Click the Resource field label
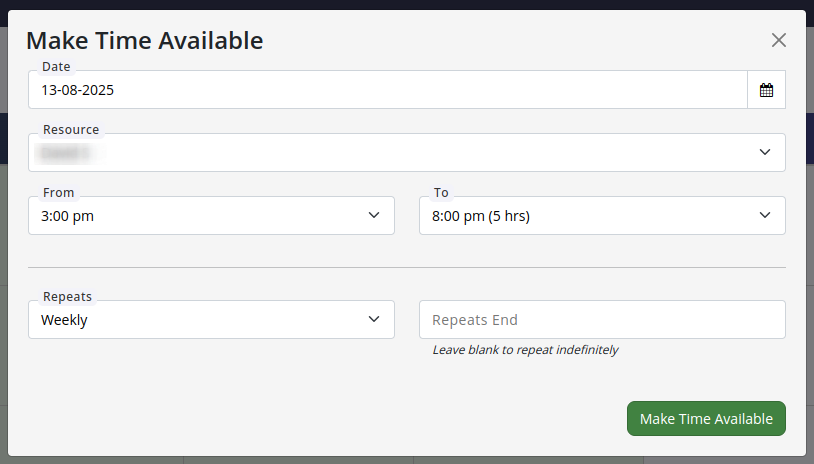This screenshot has width=814, height=464. pyautogui.click(x=71, y=130)
